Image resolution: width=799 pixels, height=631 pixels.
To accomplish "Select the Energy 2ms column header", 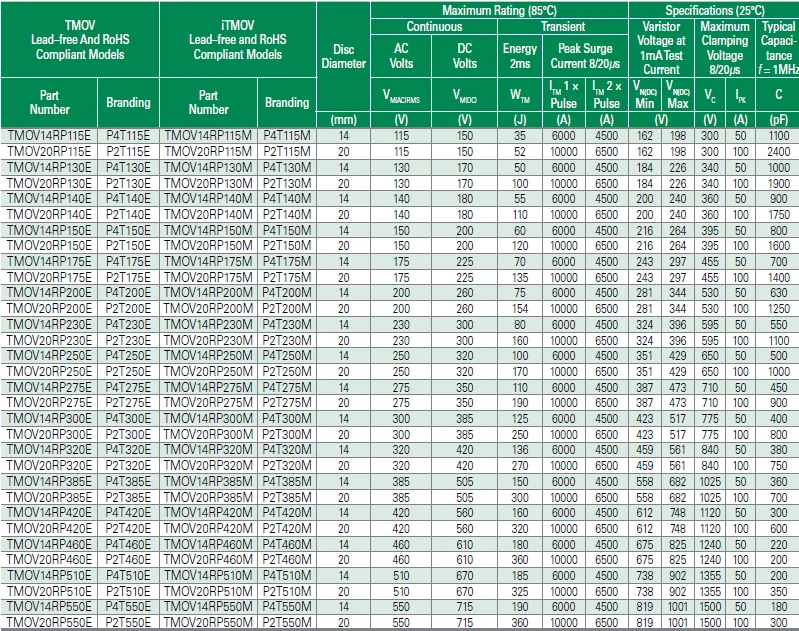I will 519,56.
